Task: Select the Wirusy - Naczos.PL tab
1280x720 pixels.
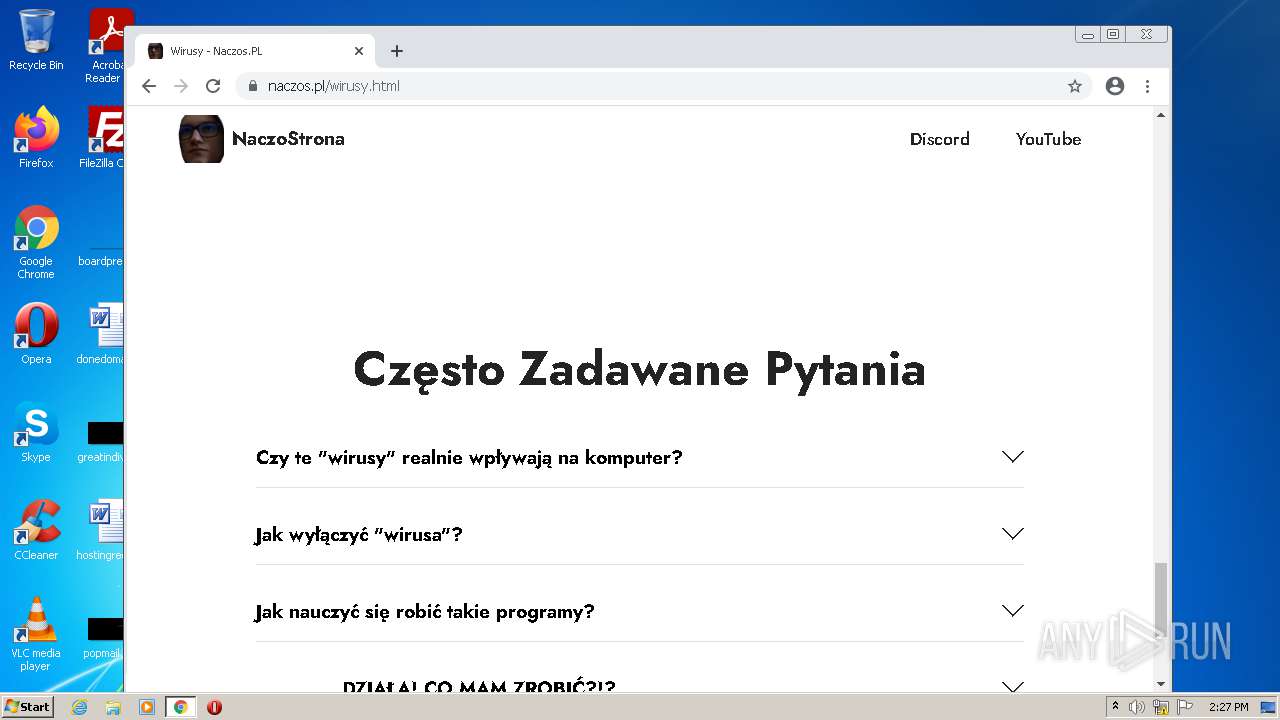Action: click(255, 51)
